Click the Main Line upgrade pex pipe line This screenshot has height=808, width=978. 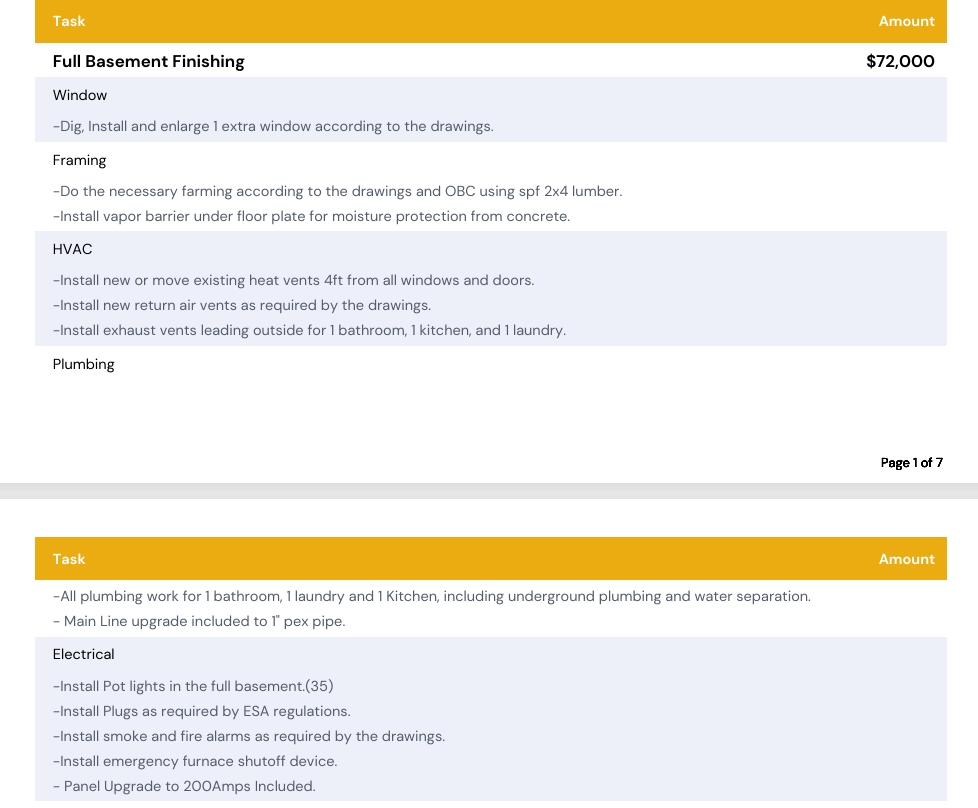(199, 621)
